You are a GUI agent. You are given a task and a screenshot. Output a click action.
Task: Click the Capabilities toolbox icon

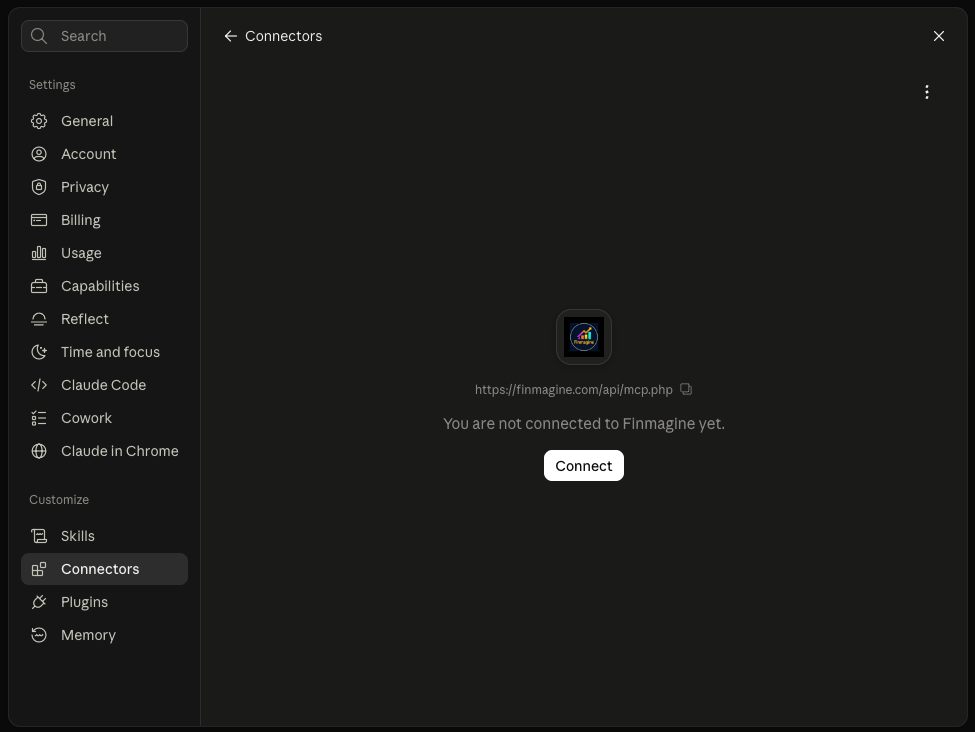39,285
